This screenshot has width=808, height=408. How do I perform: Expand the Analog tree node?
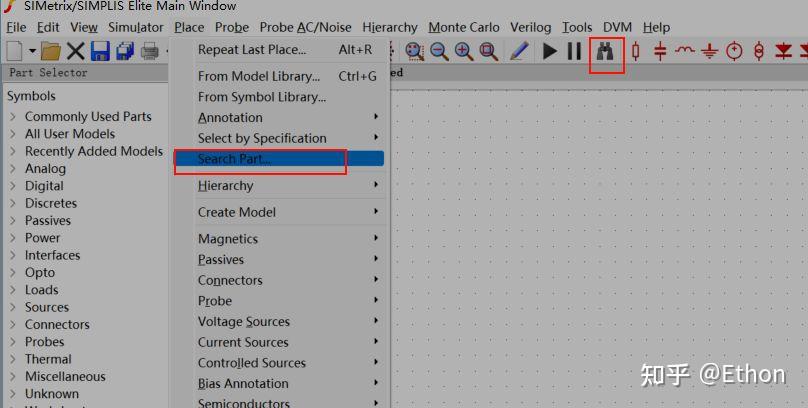(13, 168)
